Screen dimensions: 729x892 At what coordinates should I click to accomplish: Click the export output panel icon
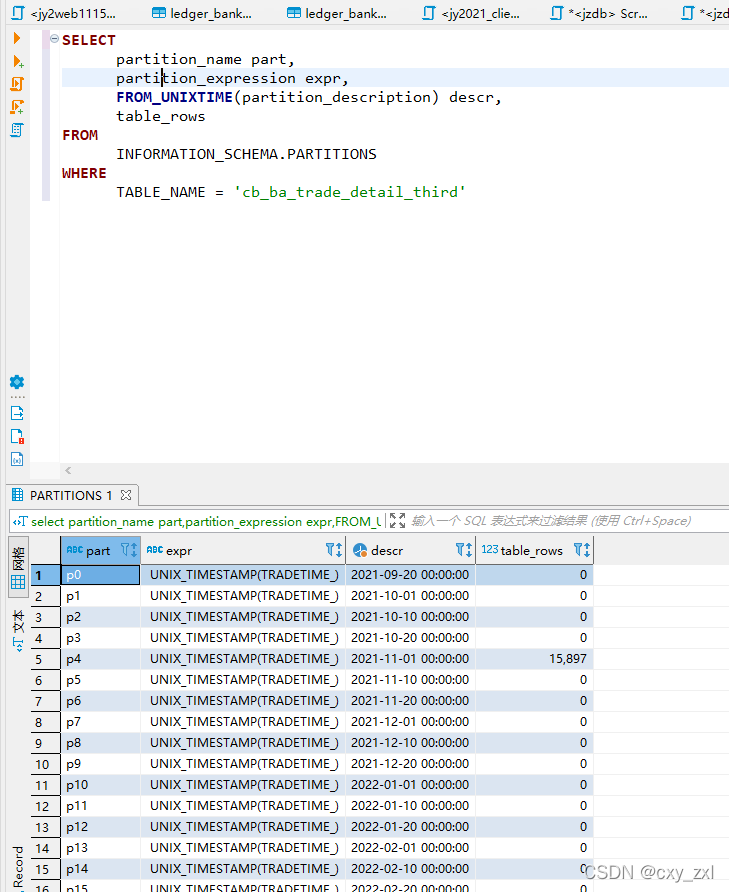pos(17,413)
